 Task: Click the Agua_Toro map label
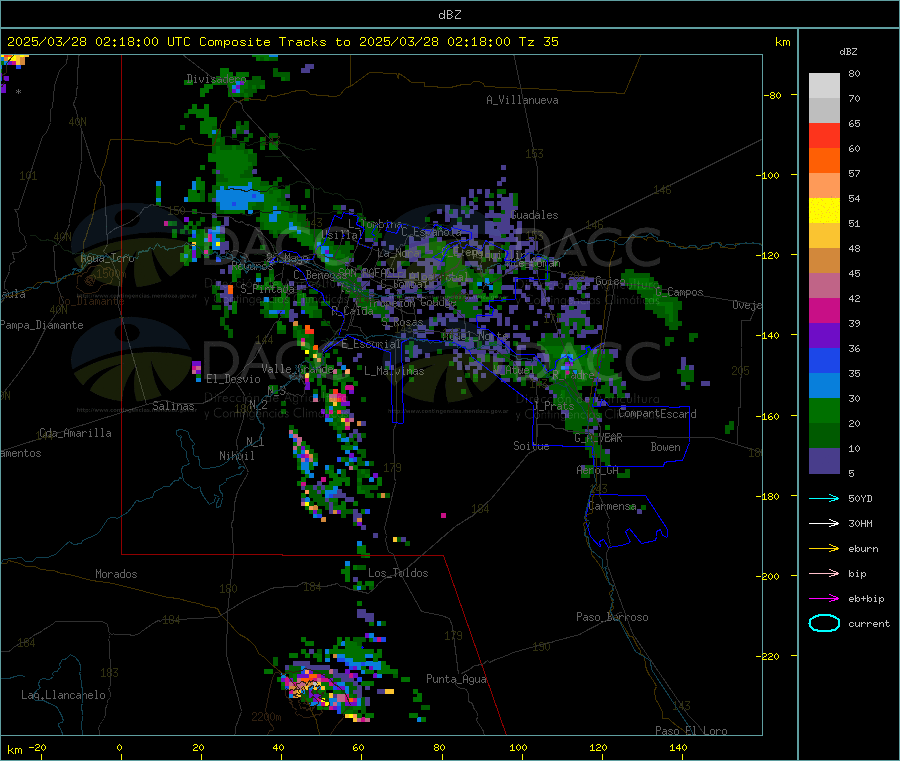coord(107,258)
